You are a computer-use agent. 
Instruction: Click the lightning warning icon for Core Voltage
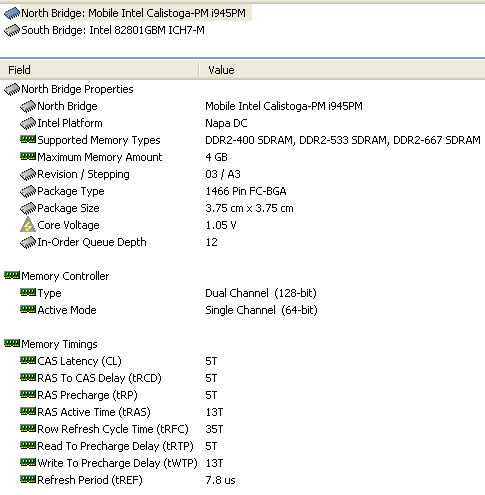click(28, 225)
